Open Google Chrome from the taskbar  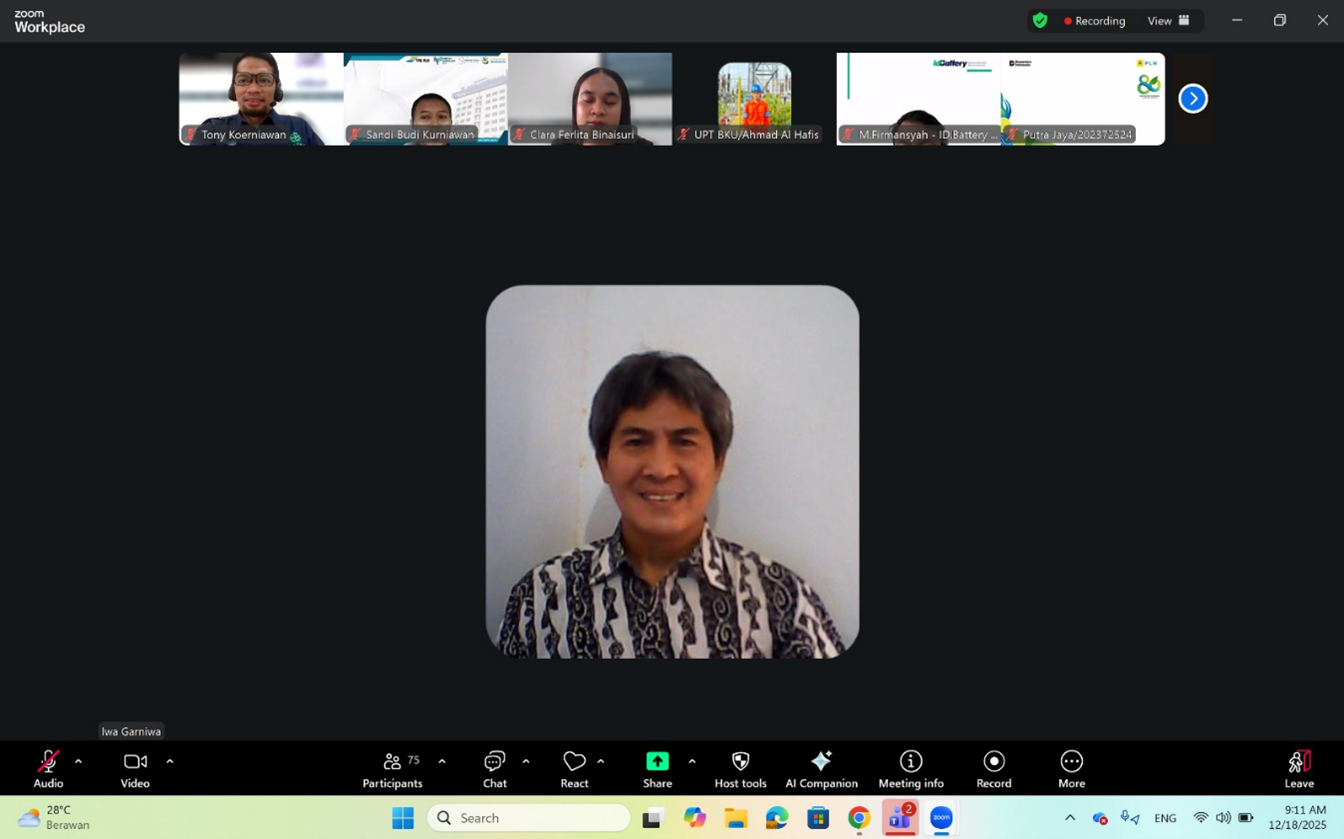[x=859, y=818]
